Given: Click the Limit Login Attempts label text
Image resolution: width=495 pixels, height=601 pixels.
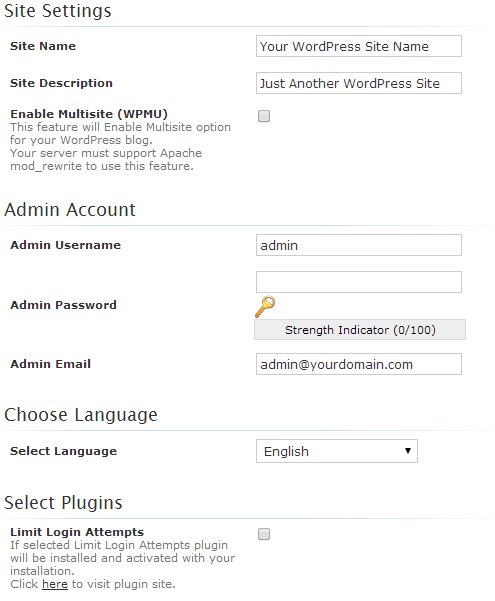Looking at the screenshot, I should click(x=77, y=532).
